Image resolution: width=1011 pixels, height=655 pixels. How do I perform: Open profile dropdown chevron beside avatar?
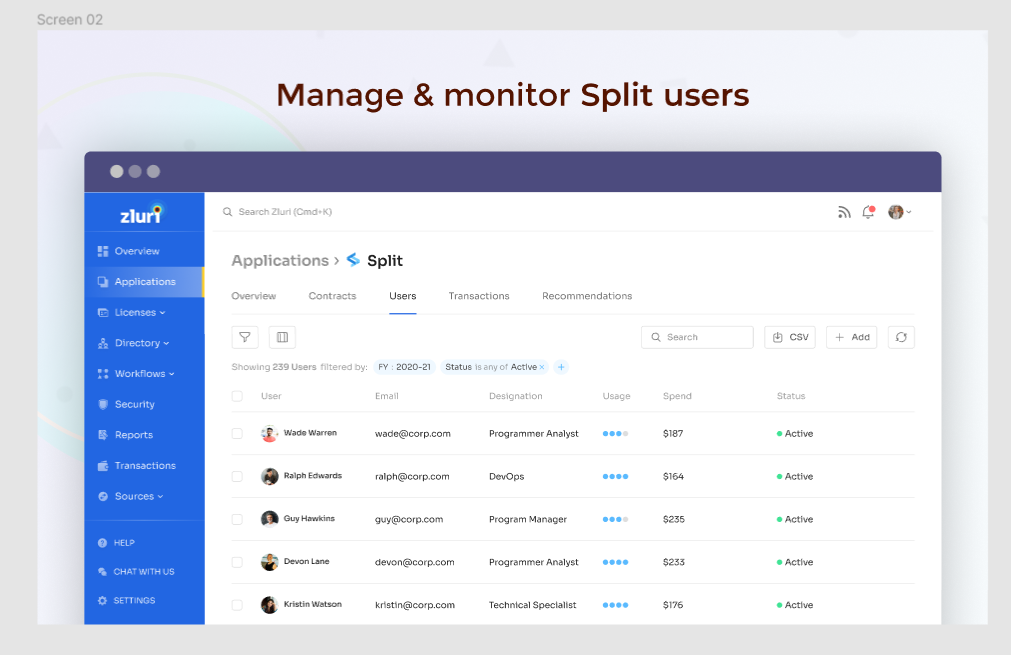click(x=908, y=212)
